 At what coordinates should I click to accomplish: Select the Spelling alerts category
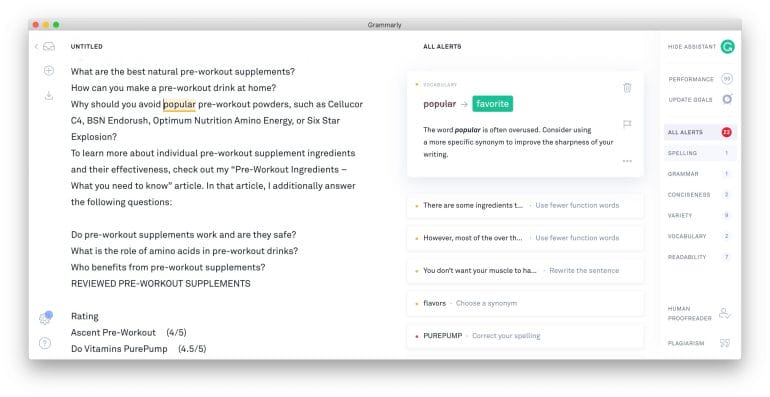[x=700, y=153]
